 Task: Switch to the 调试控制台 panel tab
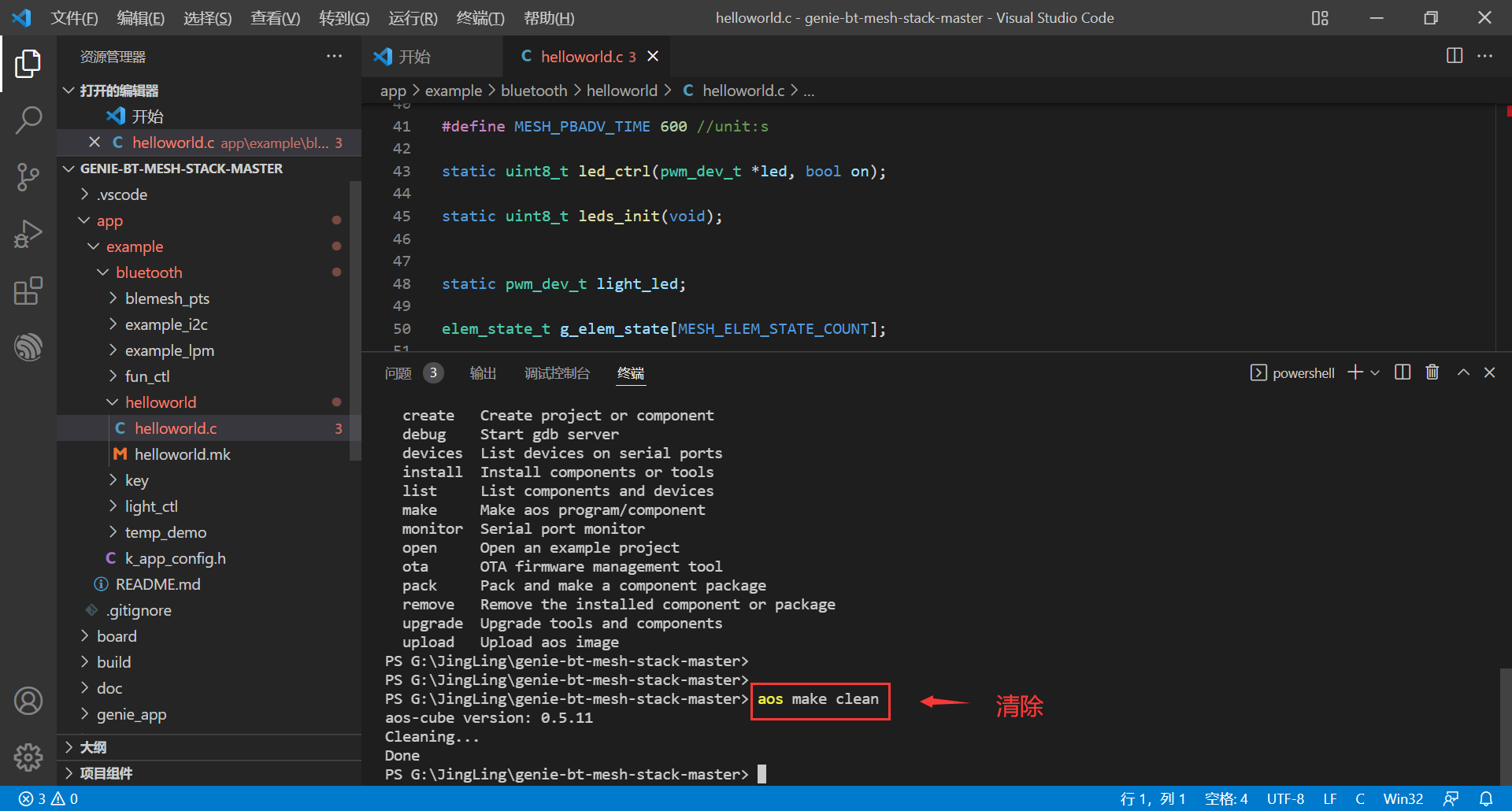click(557, 373)
